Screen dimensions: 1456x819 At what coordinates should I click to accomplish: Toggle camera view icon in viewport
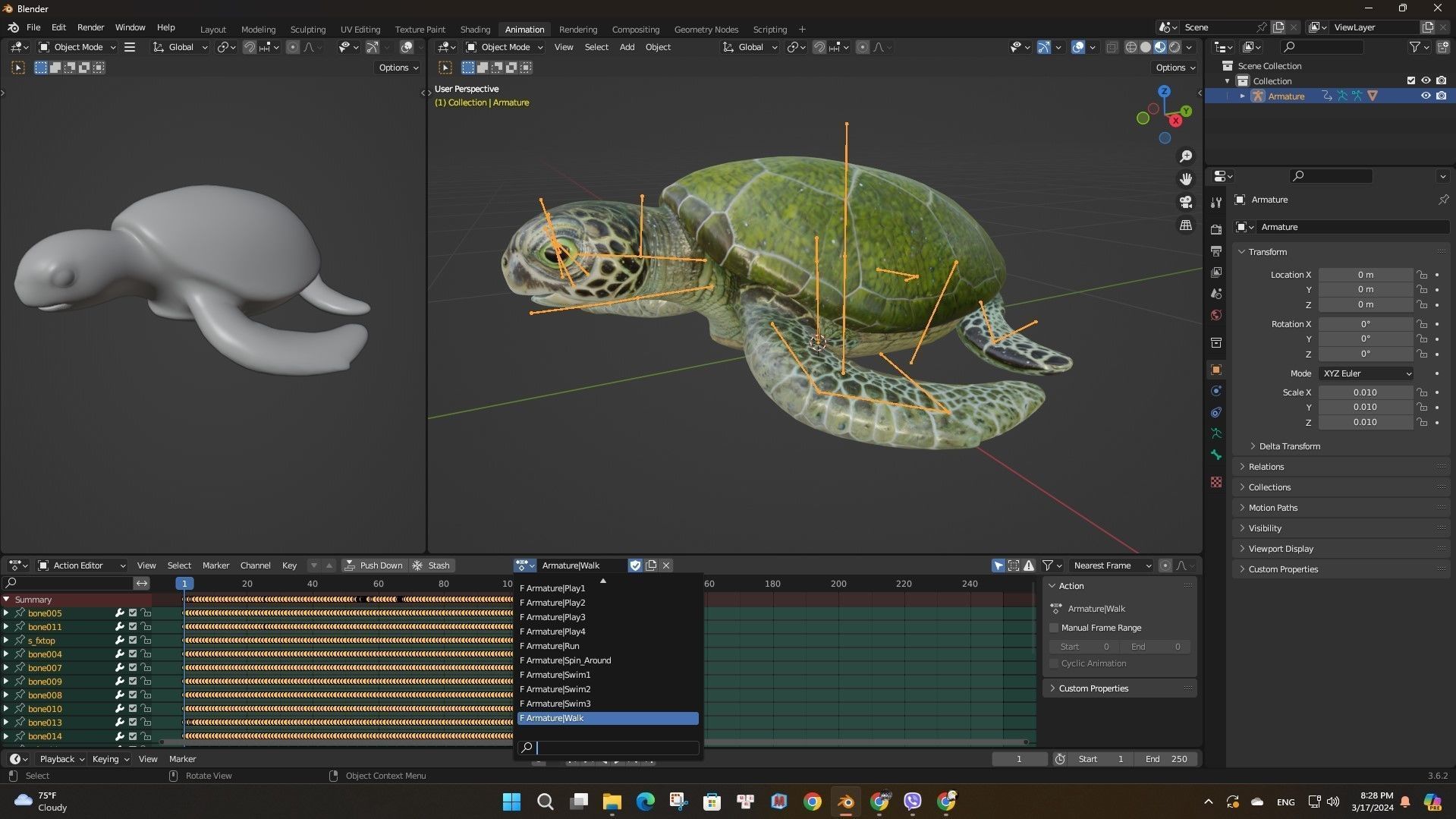(x=1185, y=202)
